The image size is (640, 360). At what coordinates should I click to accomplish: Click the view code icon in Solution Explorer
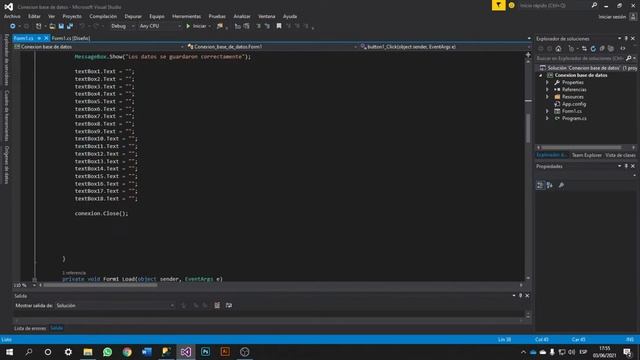coord(623,49)
